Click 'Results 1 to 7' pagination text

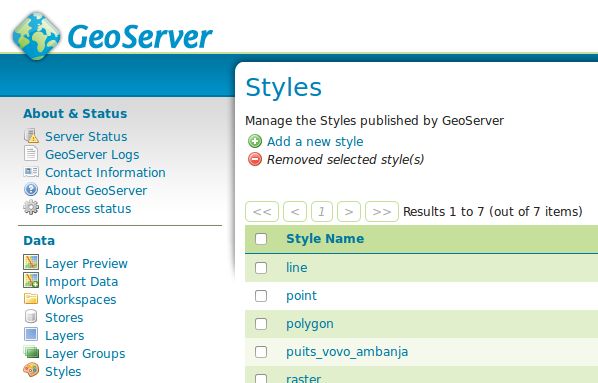[x=492, y=212]
